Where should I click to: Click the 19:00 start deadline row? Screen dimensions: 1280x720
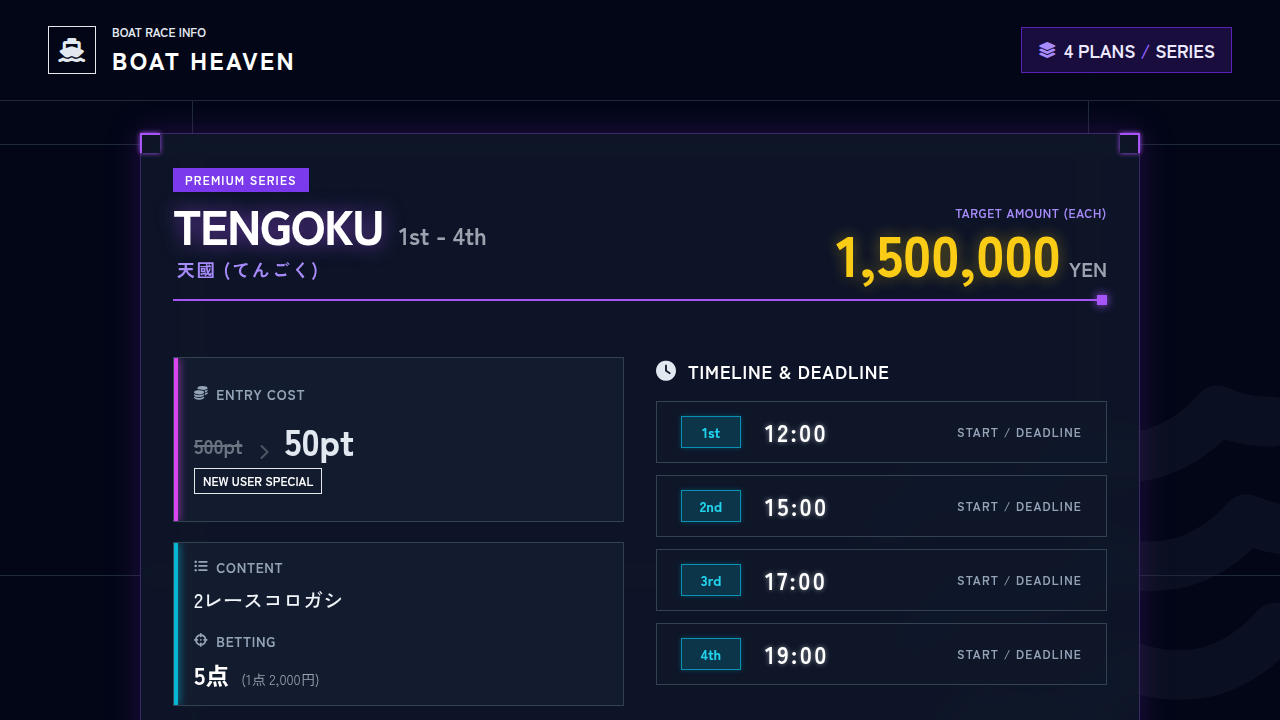(x=881, y=654)
